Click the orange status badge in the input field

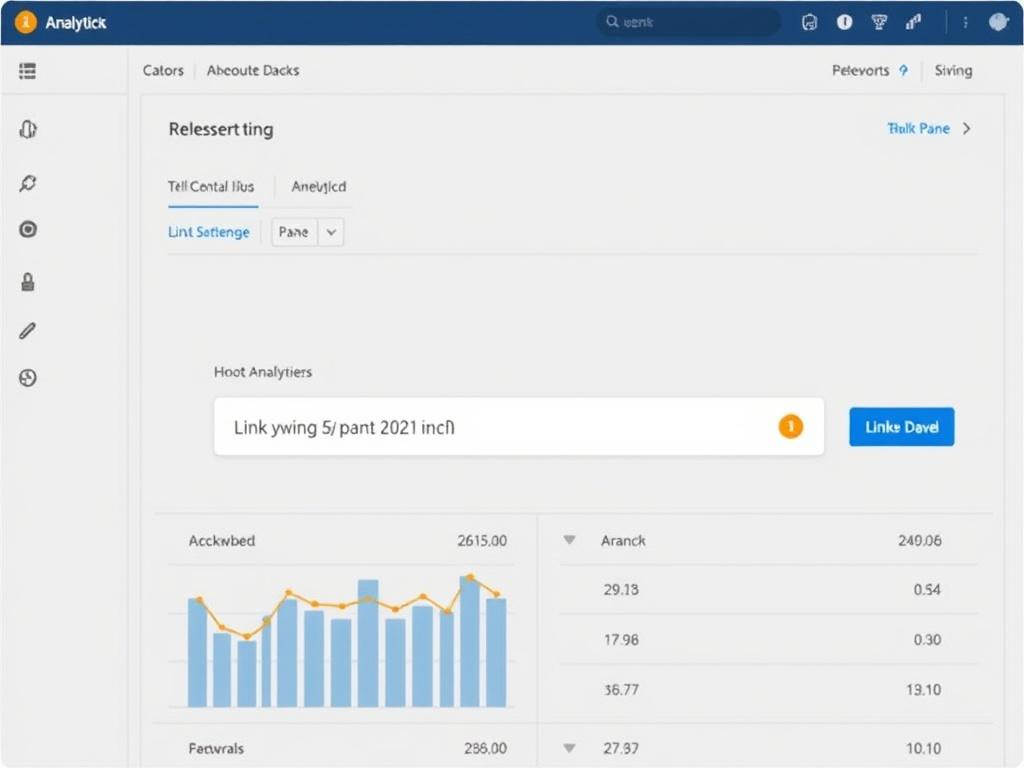[790, 426]
